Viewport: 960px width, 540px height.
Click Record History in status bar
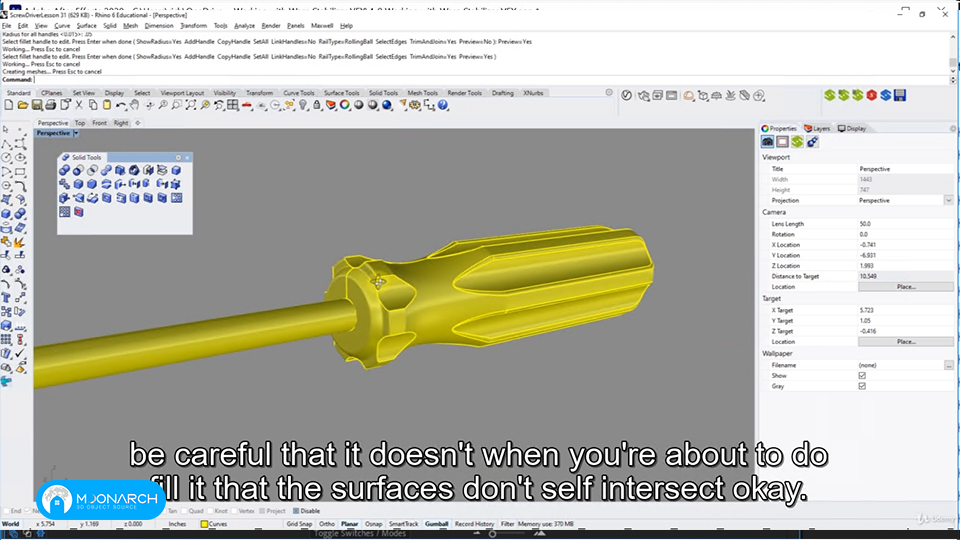474,524
